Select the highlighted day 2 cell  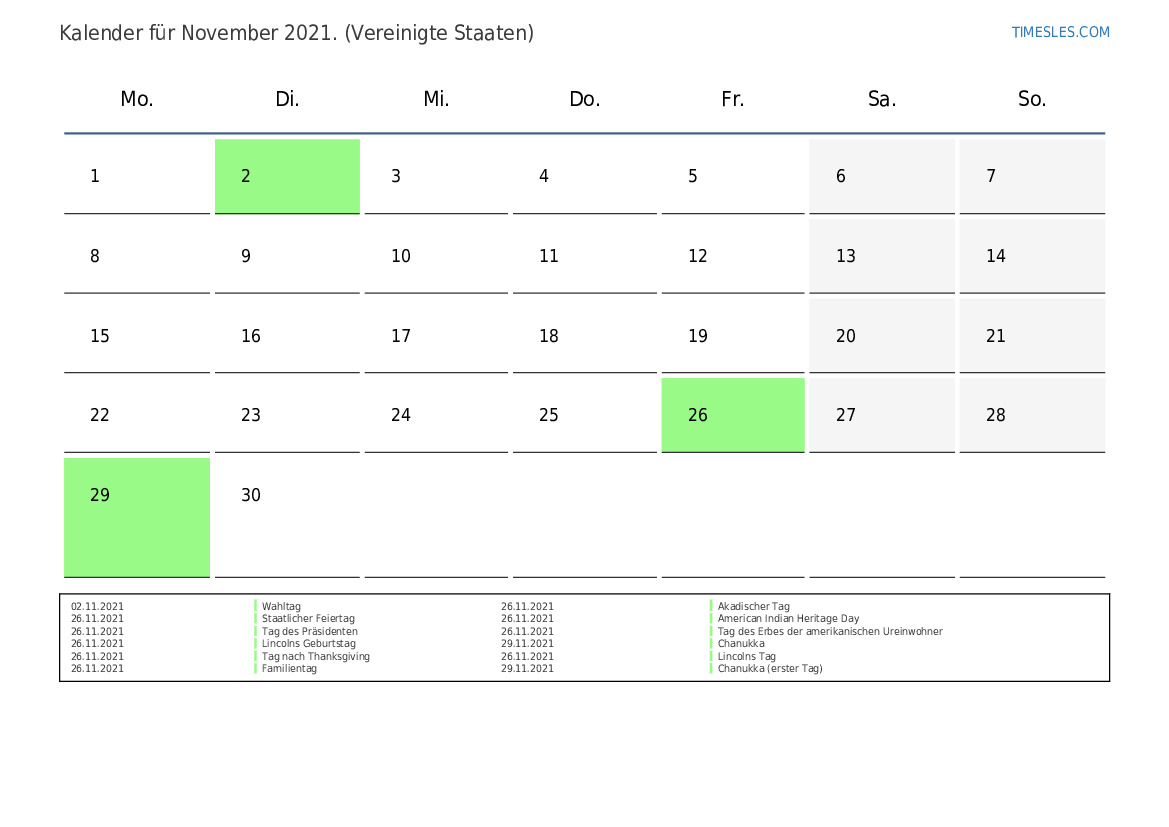(287, 176)
